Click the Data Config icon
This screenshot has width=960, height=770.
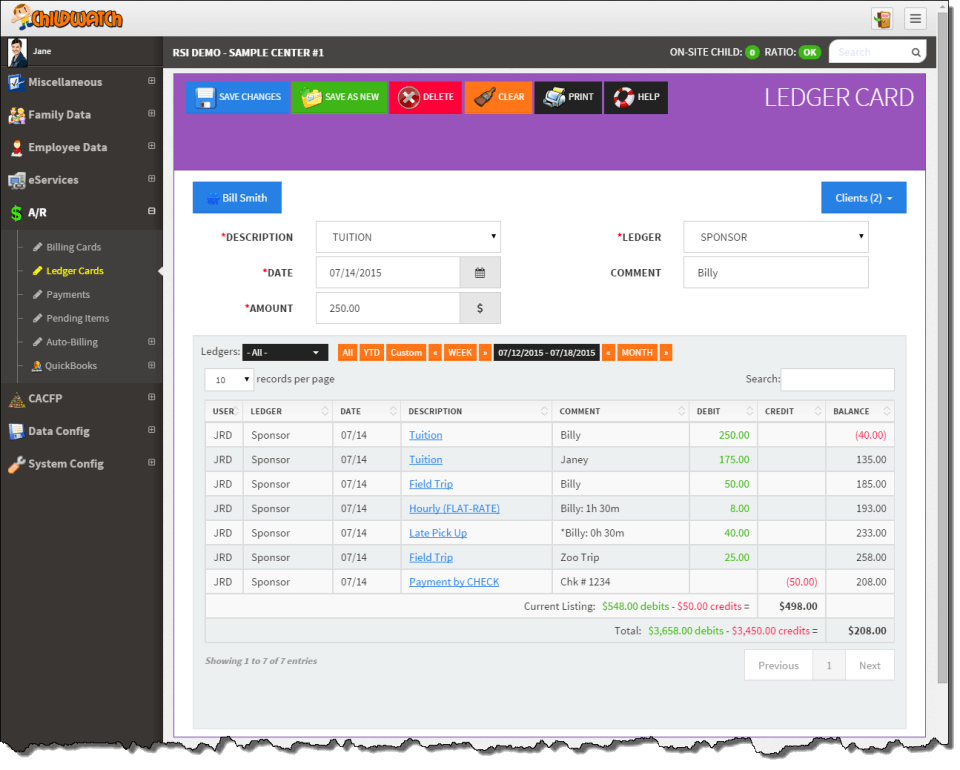(17, 432)
